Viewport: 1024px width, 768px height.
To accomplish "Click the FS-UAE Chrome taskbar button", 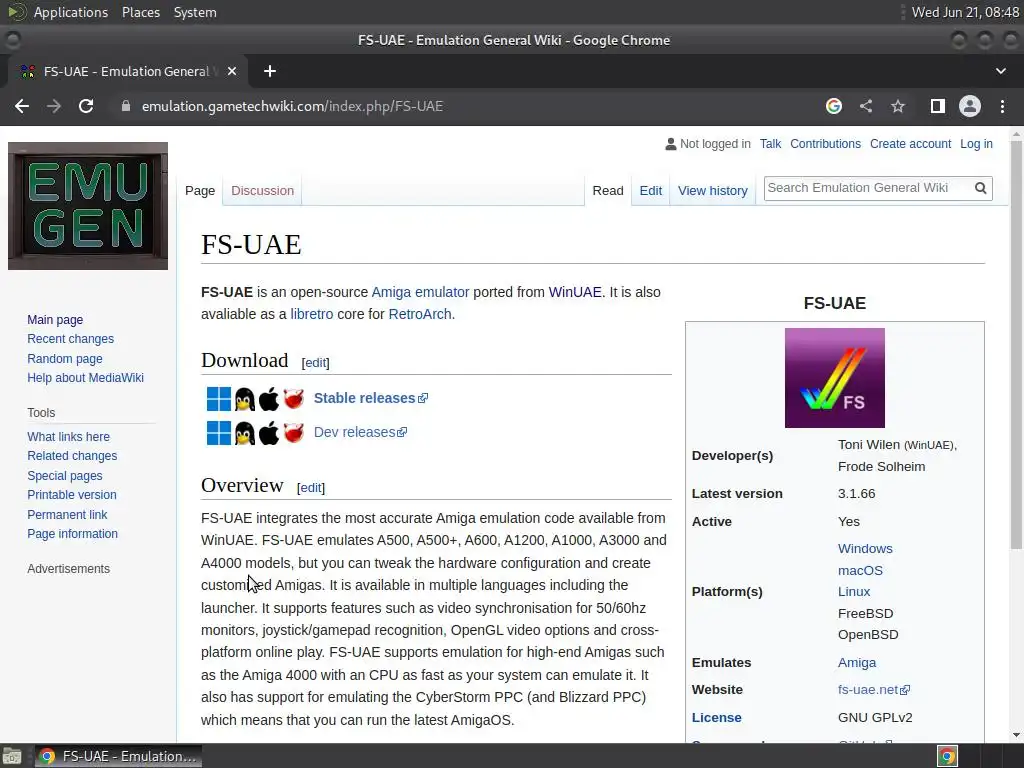I will tap(118, 756).
